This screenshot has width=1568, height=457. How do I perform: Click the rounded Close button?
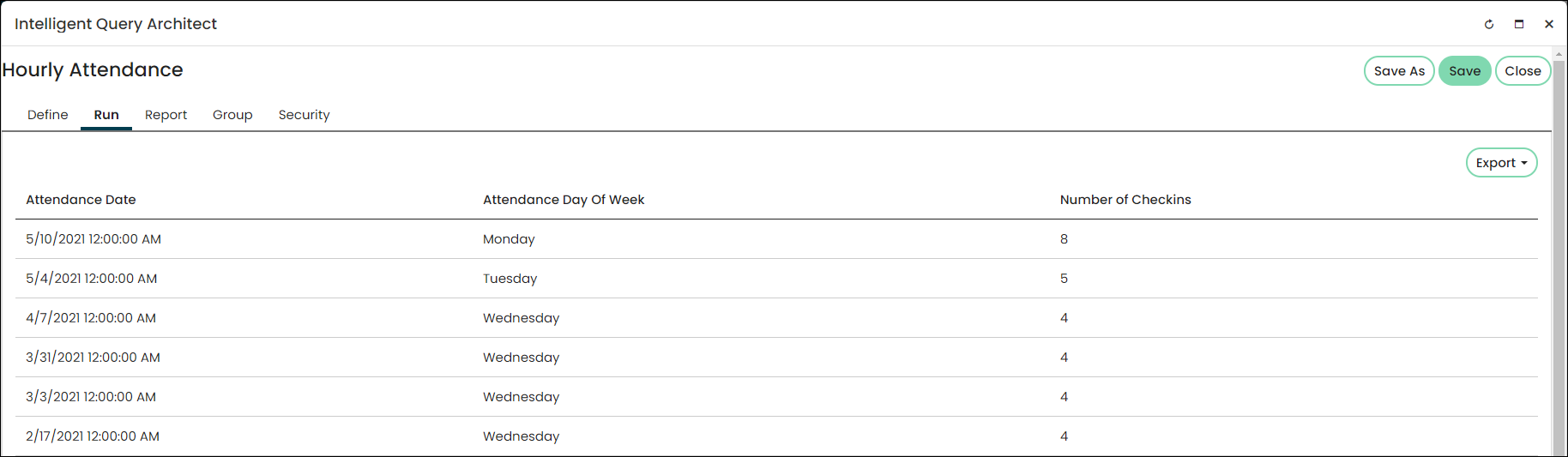[x=1523, y=71]
